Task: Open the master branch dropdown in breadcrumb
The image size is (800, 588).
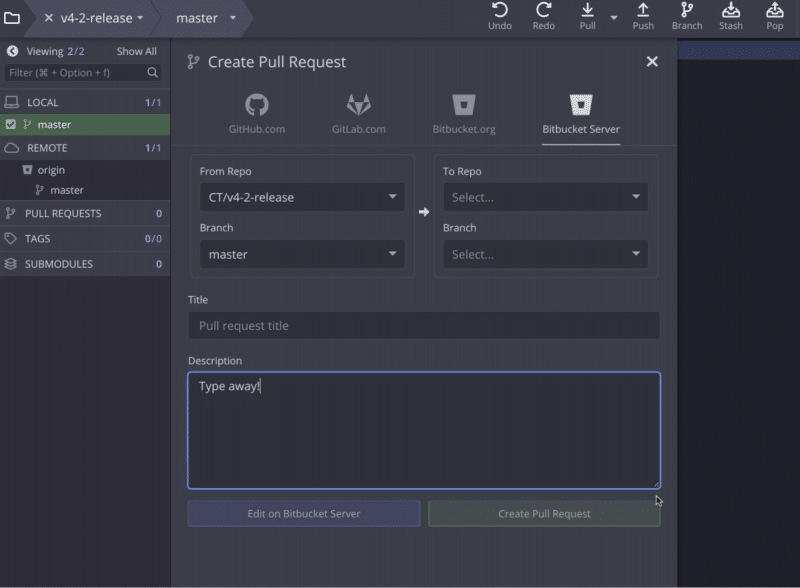Action: pyautogui.click(x=233, y=18)
